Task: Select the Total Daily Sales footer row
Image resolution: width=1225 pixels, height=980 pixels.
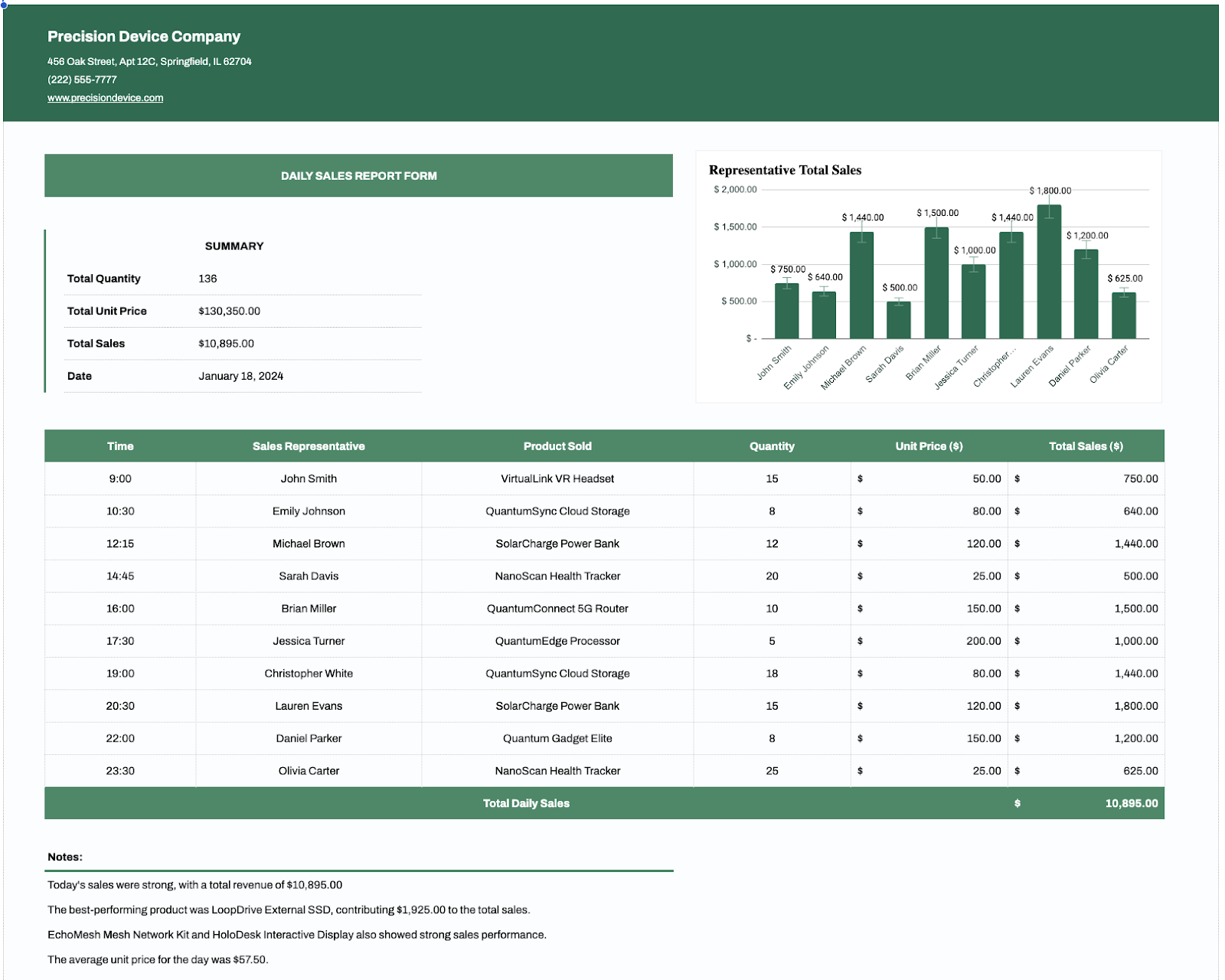Action: point(526,802)
